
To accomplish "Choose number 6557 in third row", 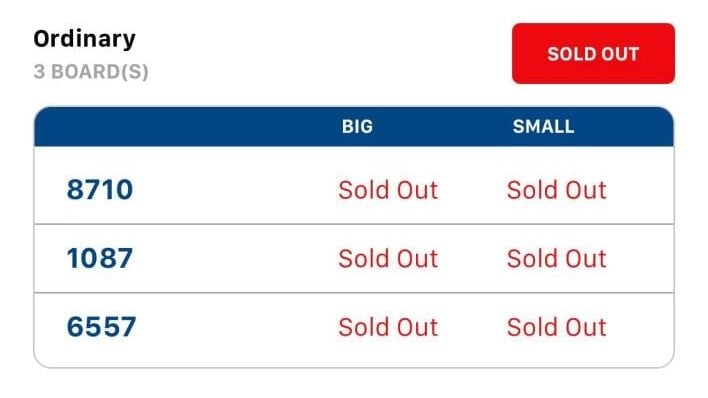I will click(x=101, y=327).
